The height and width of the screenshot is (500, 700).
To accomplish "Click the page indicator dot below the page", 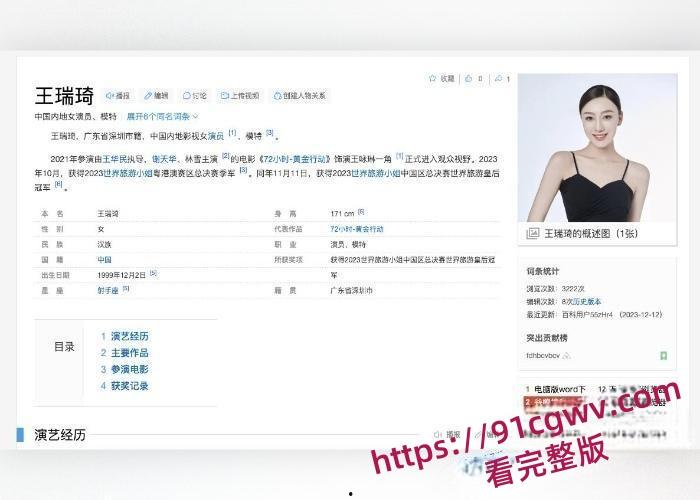I will point(350,494).
